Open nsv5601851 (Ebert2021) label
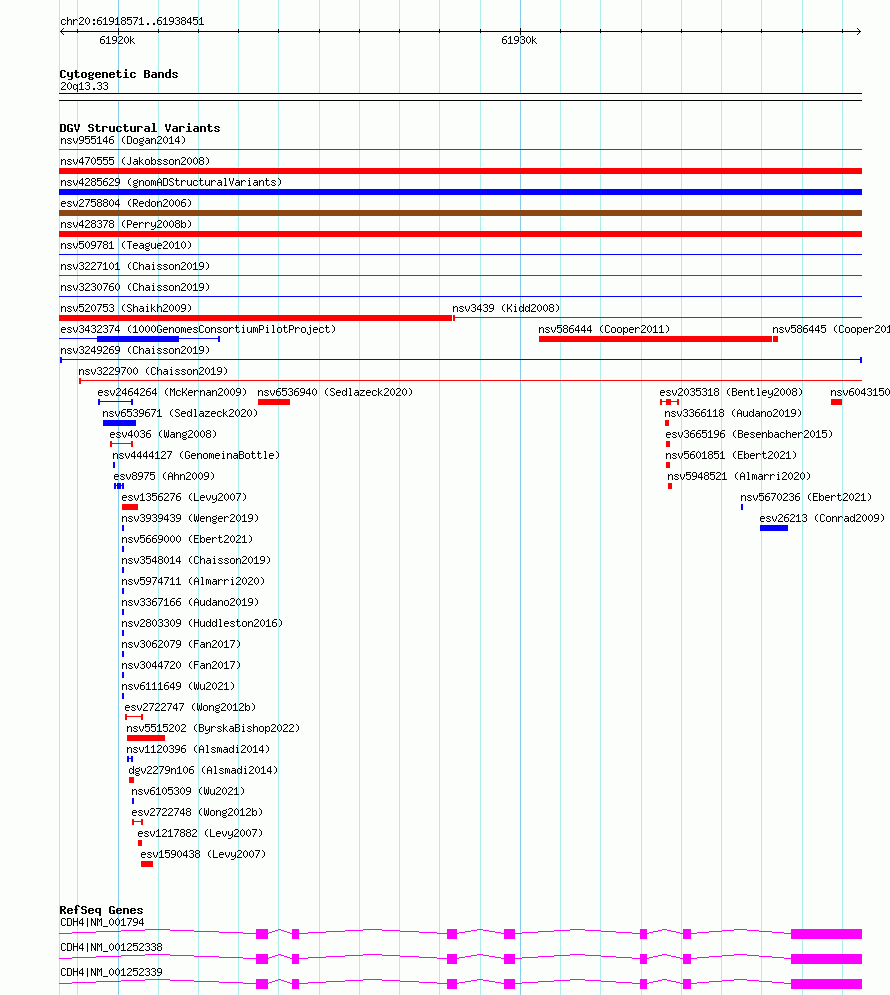Image resolution: width=890 pixels, height=995 pixels. 730,454
